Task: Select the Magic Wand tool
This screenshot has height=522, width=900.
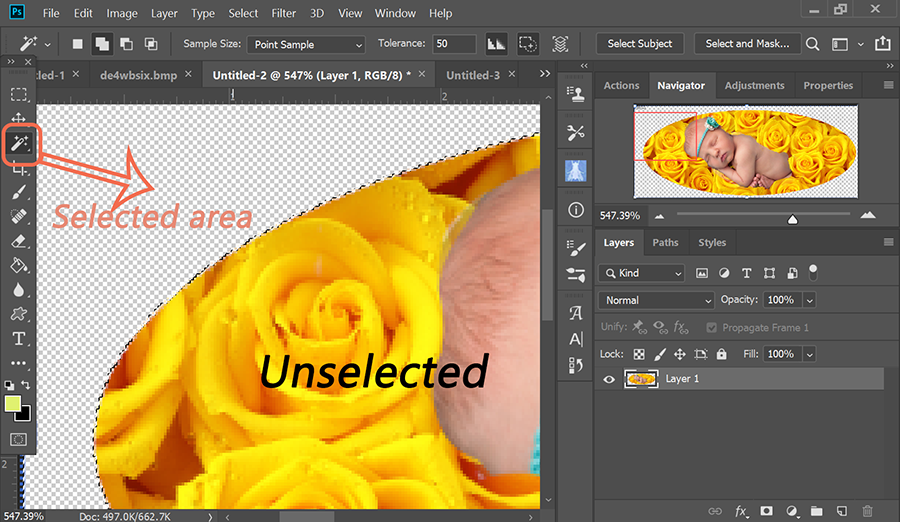Action: (19, 145)
